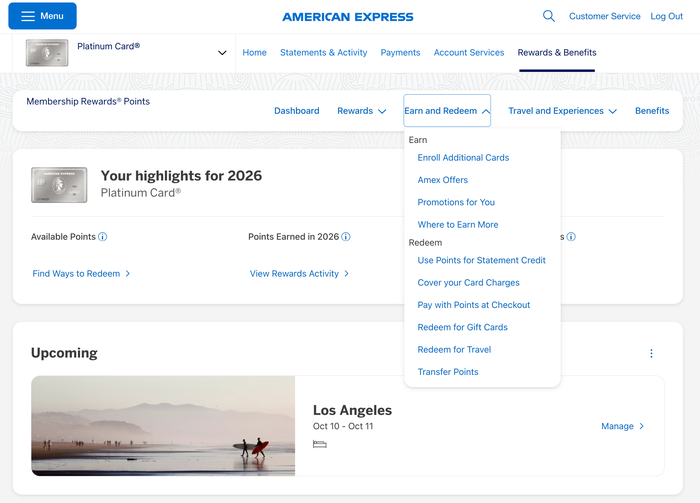Click View Rewards Activity link
The height and width of the screenshot is (503, 700).
(299, 274)
